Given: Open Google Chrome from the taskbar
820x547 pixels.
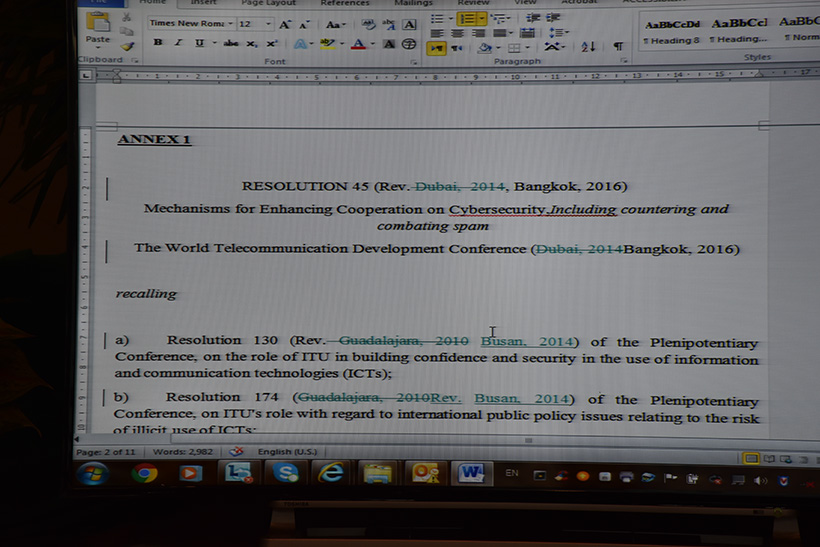Looking at the screenshot, I should 145,474.
